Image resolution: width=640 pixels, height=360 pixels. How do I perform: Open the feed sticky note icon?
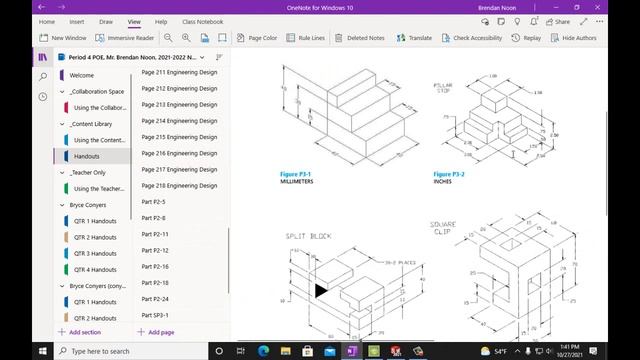pos(501,22)
